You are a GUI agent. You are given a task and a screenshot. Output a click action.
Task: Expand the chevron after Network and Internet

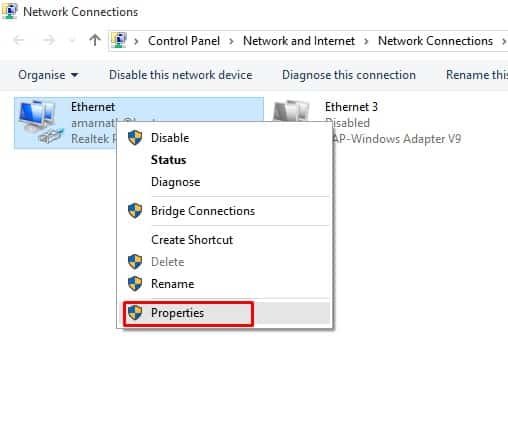tap(366, 41)
